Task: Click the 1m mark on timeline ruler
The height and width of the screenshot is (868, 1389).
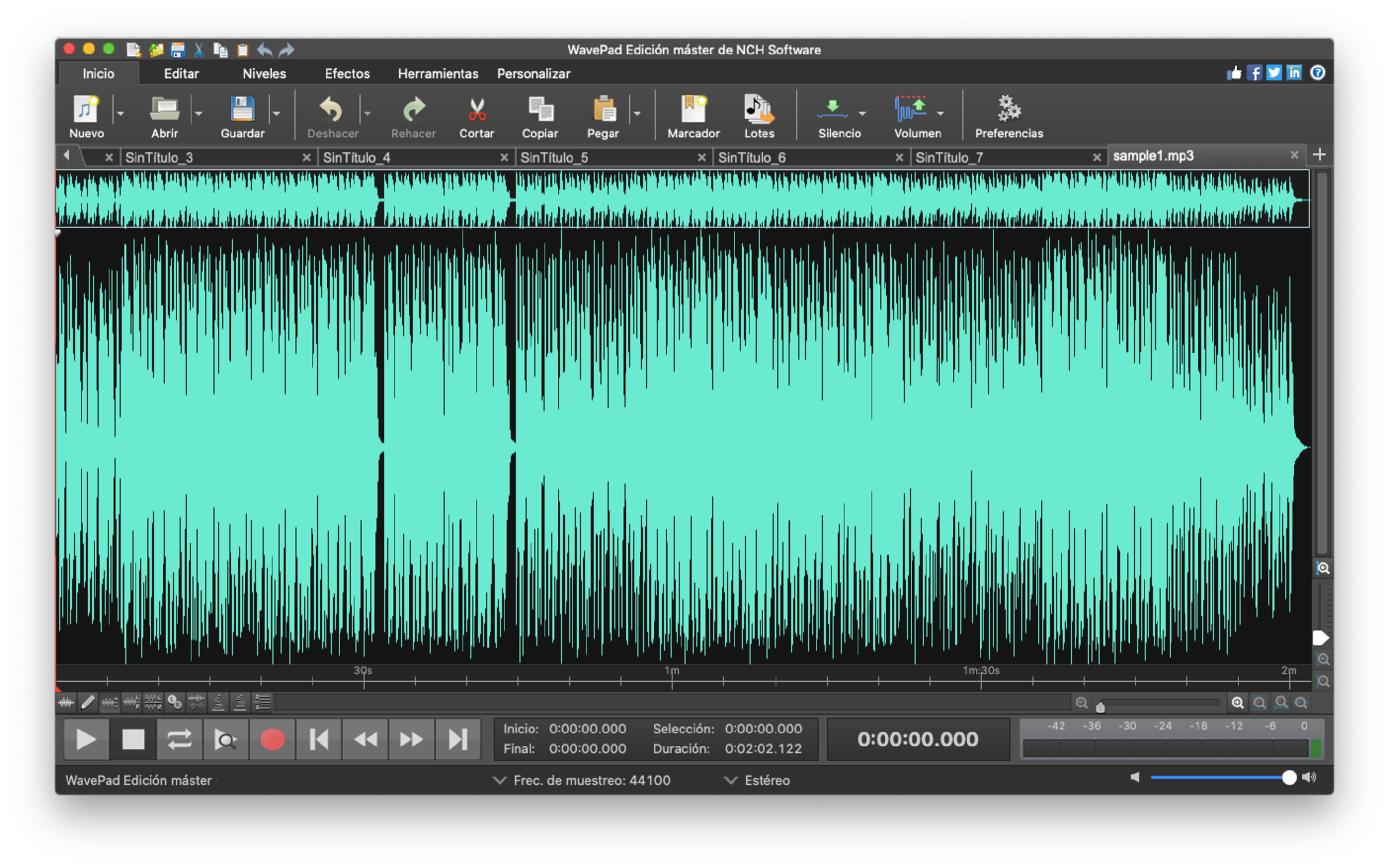Action: tap(671, 670)
